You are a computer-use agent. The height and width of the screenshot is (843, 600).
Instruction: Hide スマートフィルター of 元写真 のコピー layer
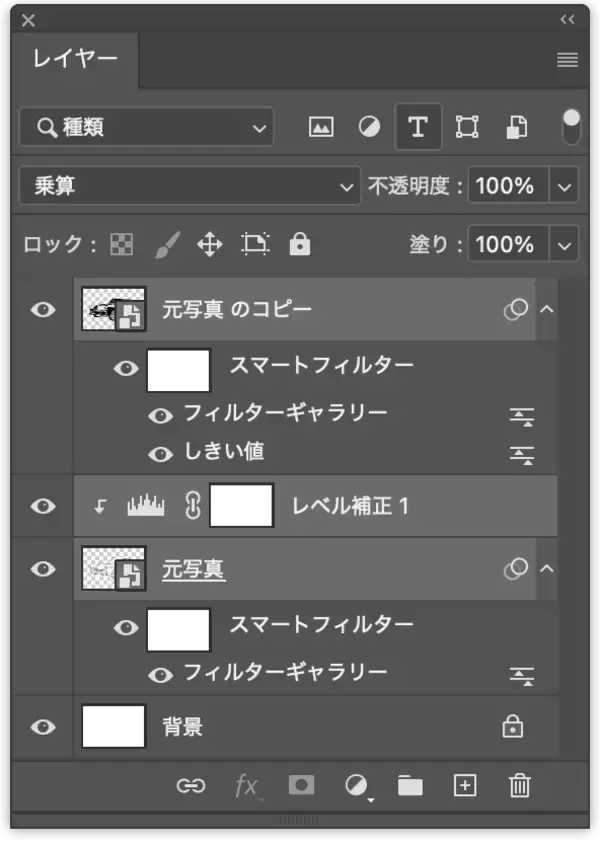coord(126,368)
